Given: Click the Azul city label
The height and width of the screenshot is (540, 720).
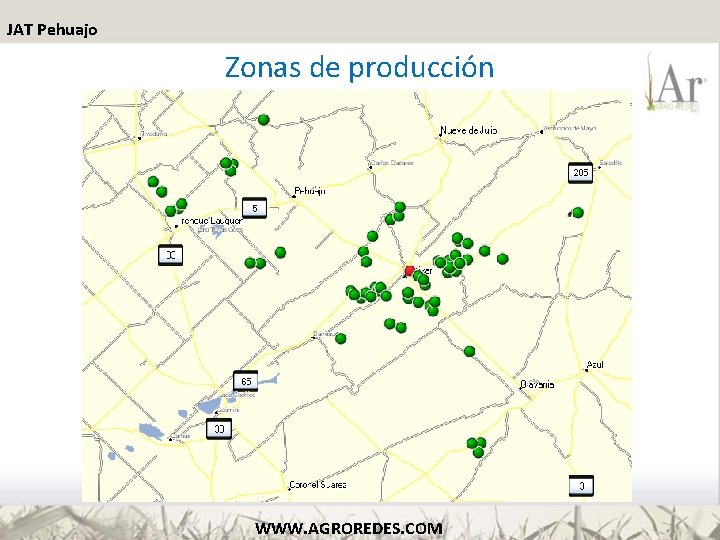Looking at the screenshot, I should [x=595, y=365].
